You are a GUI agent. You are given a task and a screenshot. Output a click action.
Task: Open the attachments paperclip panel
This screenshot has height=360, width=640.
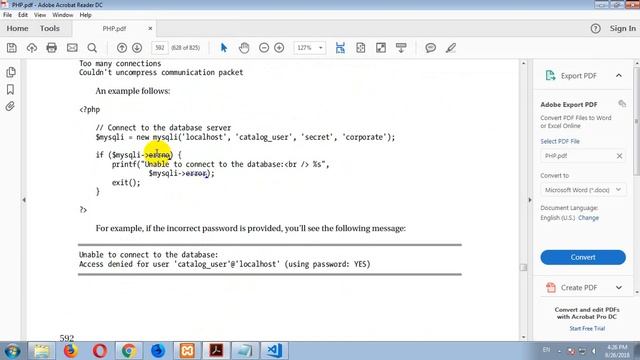10,107
